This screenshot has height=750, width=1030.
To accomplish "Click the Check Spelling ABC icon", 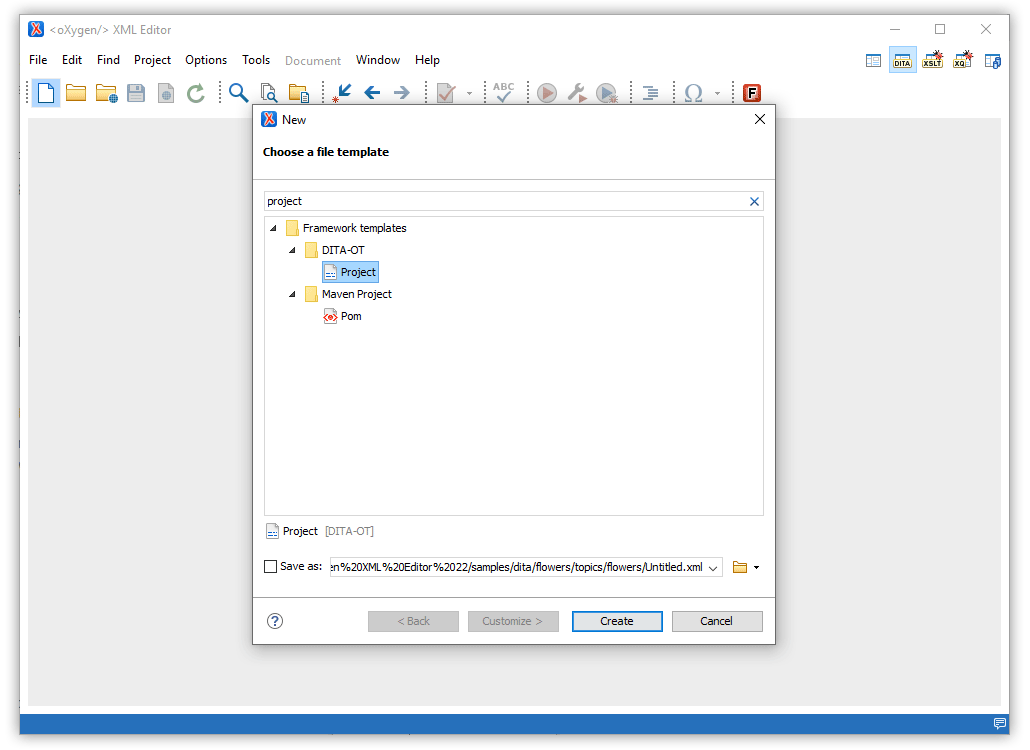I will [504, 93].
